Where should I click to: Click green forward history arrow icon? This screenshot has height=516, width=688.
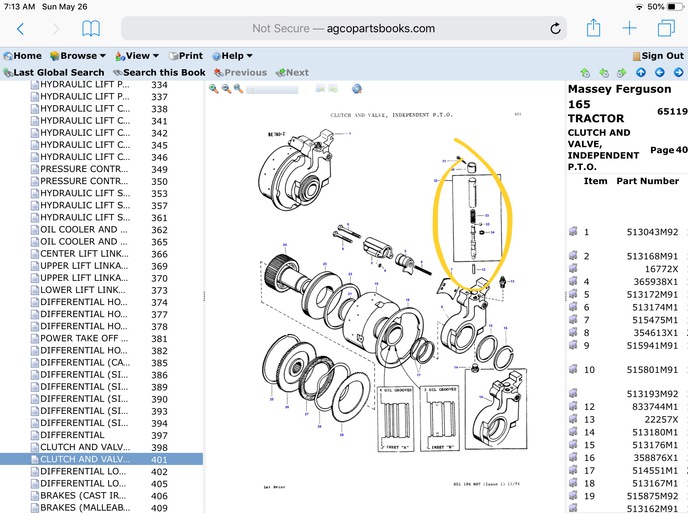point(622,72)
